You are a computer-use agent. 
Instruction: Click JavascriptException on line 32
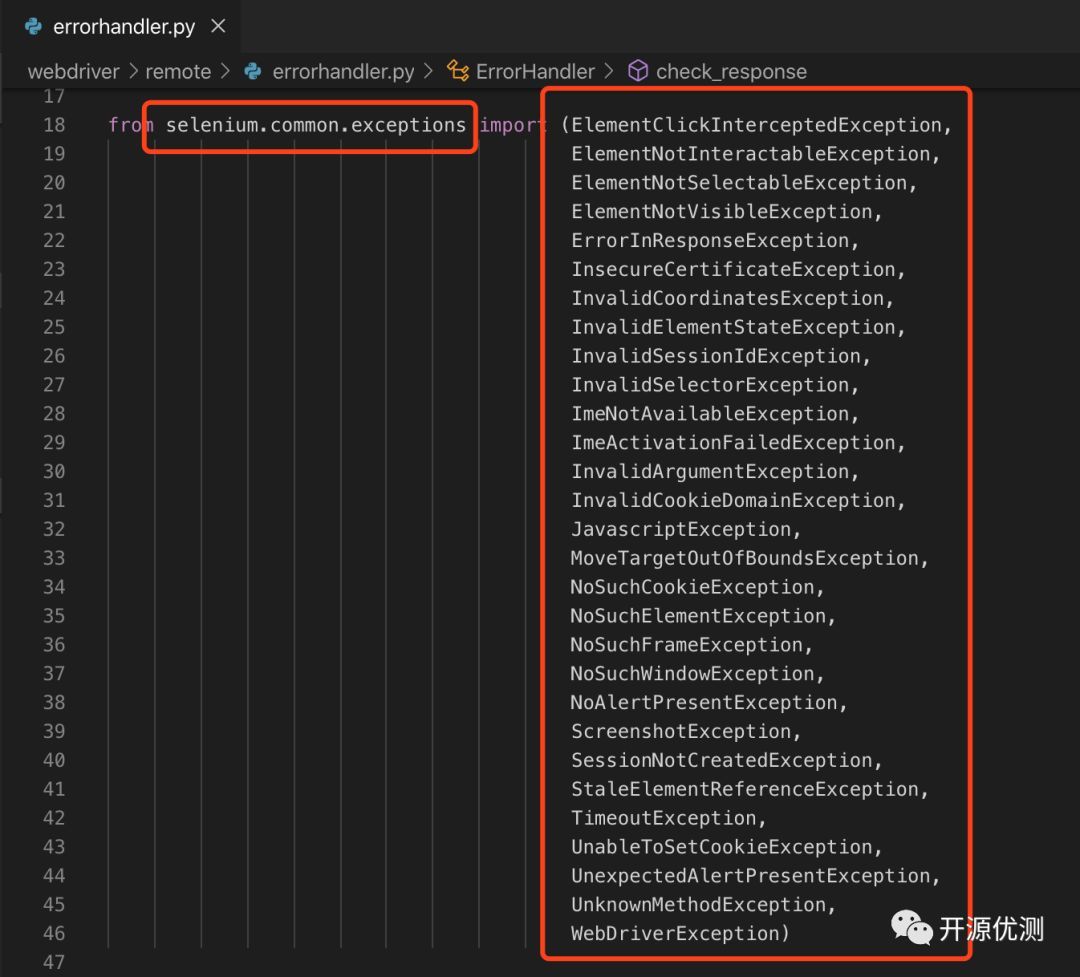point(681,529)
